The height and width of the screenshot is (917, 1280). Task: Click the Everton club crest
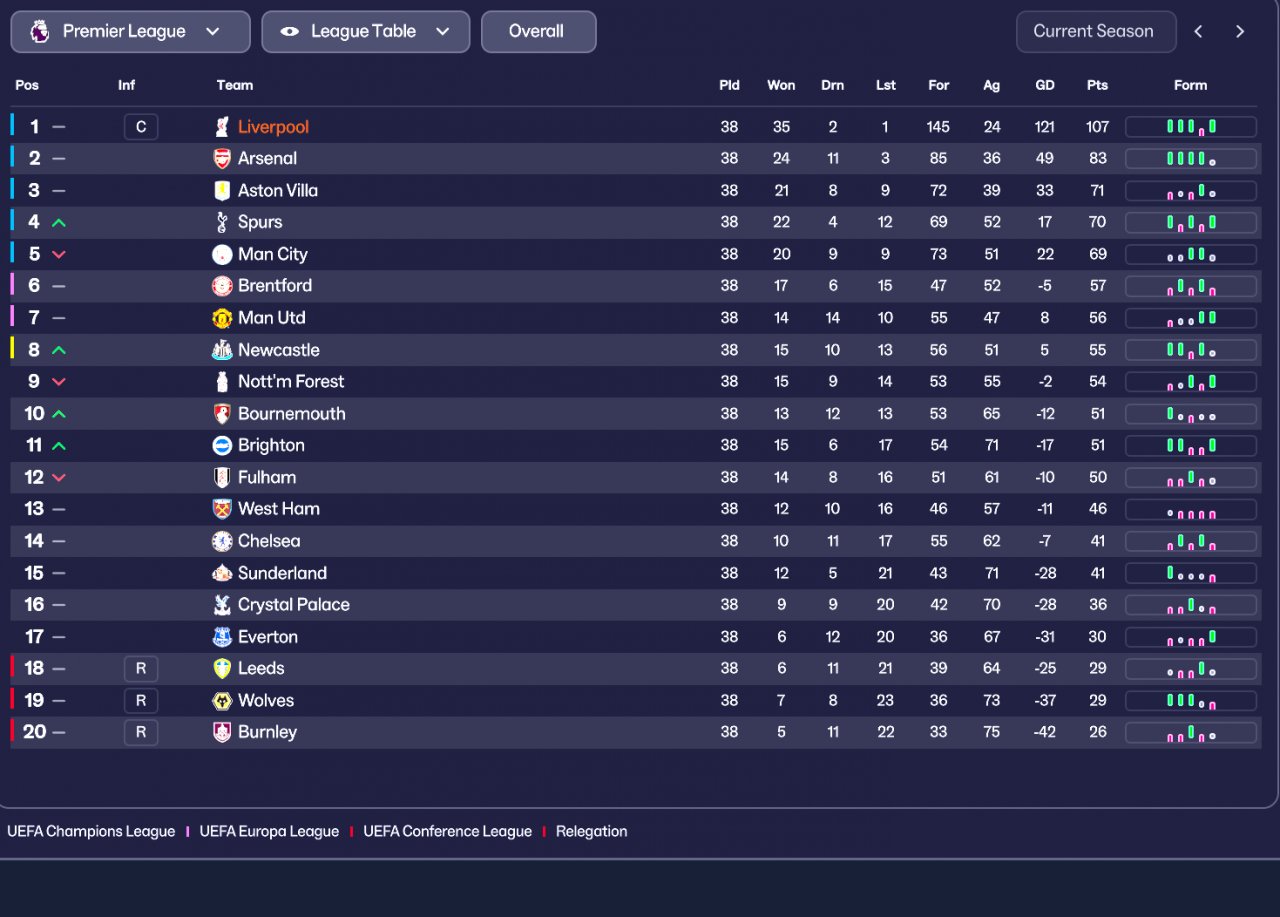coord(222,637)
